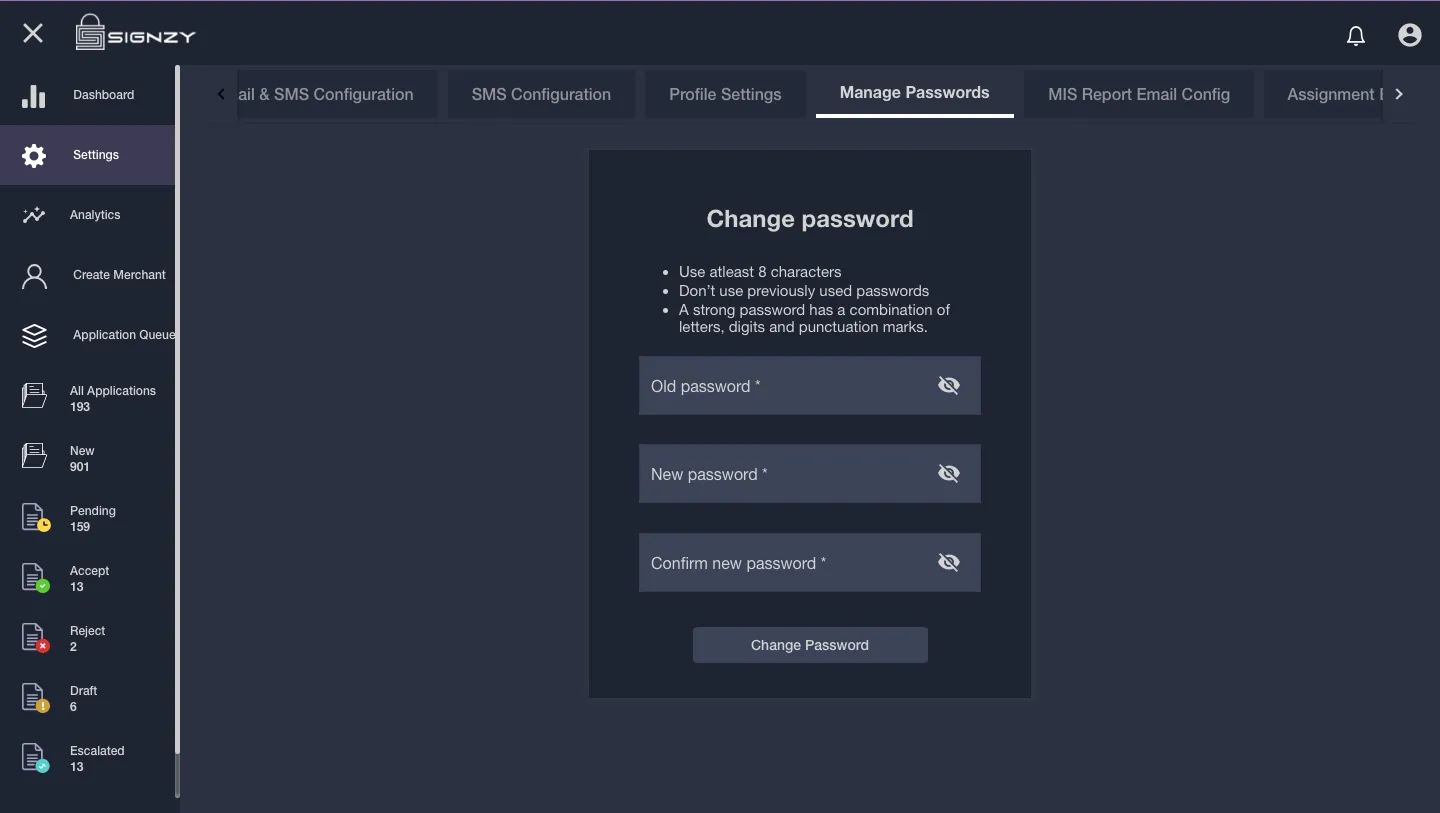Click the All Applications folder icon
The height and width of the screenshot is (813, 1440).
(x=34, y=396)
